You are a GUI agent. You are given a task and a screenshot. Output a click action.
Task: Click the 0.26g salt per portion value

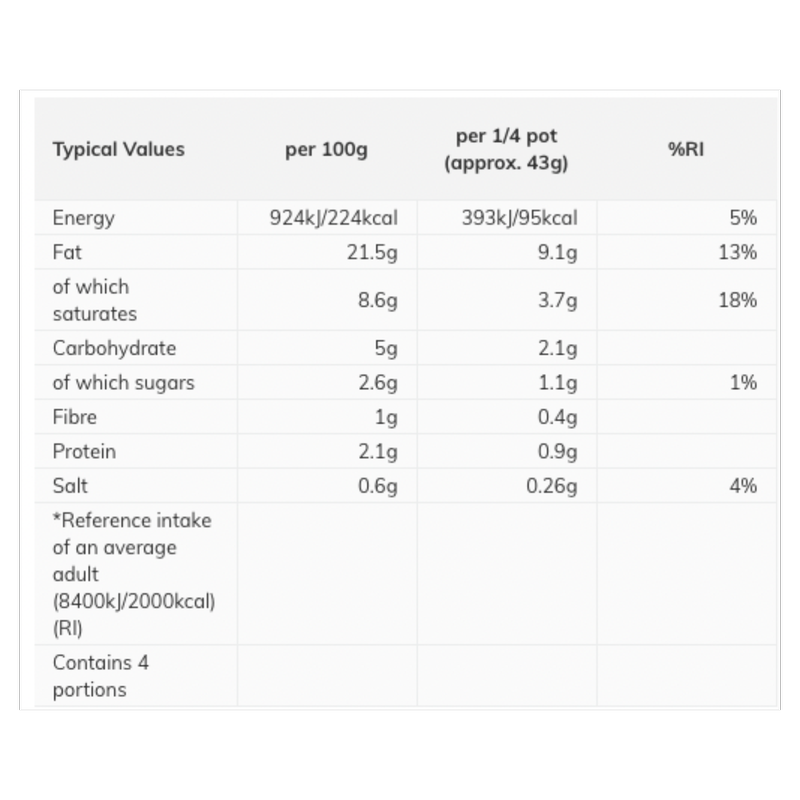(x=552, y=485)
